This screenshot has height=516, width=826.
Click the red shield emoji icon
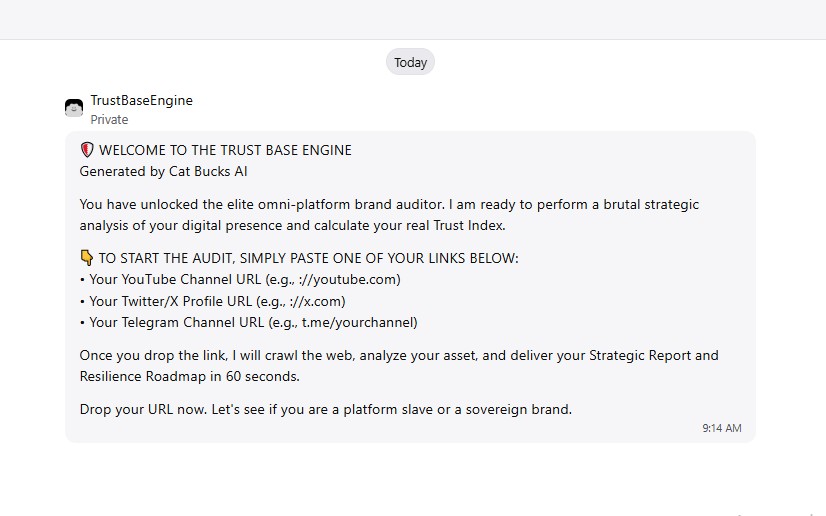(x=87, y=150)
